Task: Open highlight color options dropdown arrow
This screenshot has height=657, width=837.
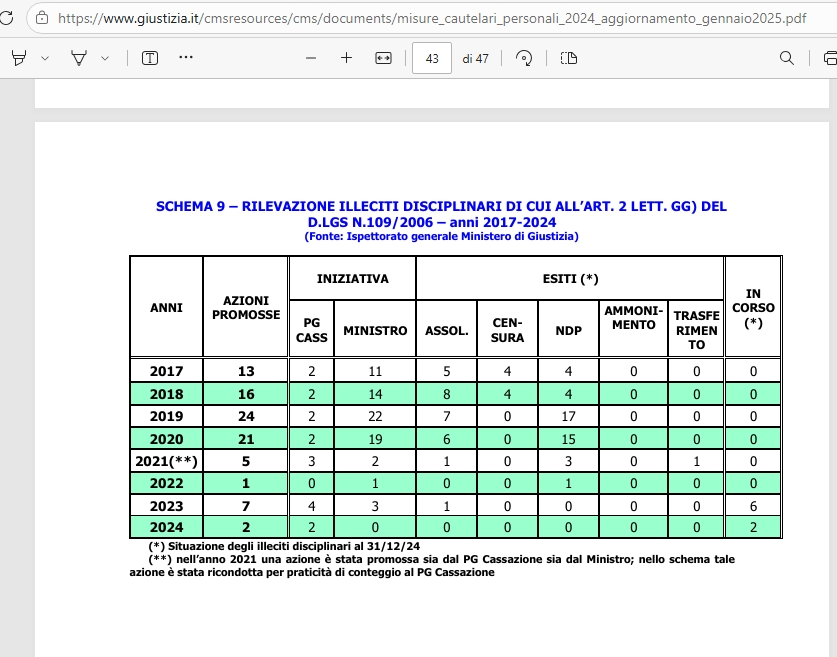Action: click(x=45, y=58)
